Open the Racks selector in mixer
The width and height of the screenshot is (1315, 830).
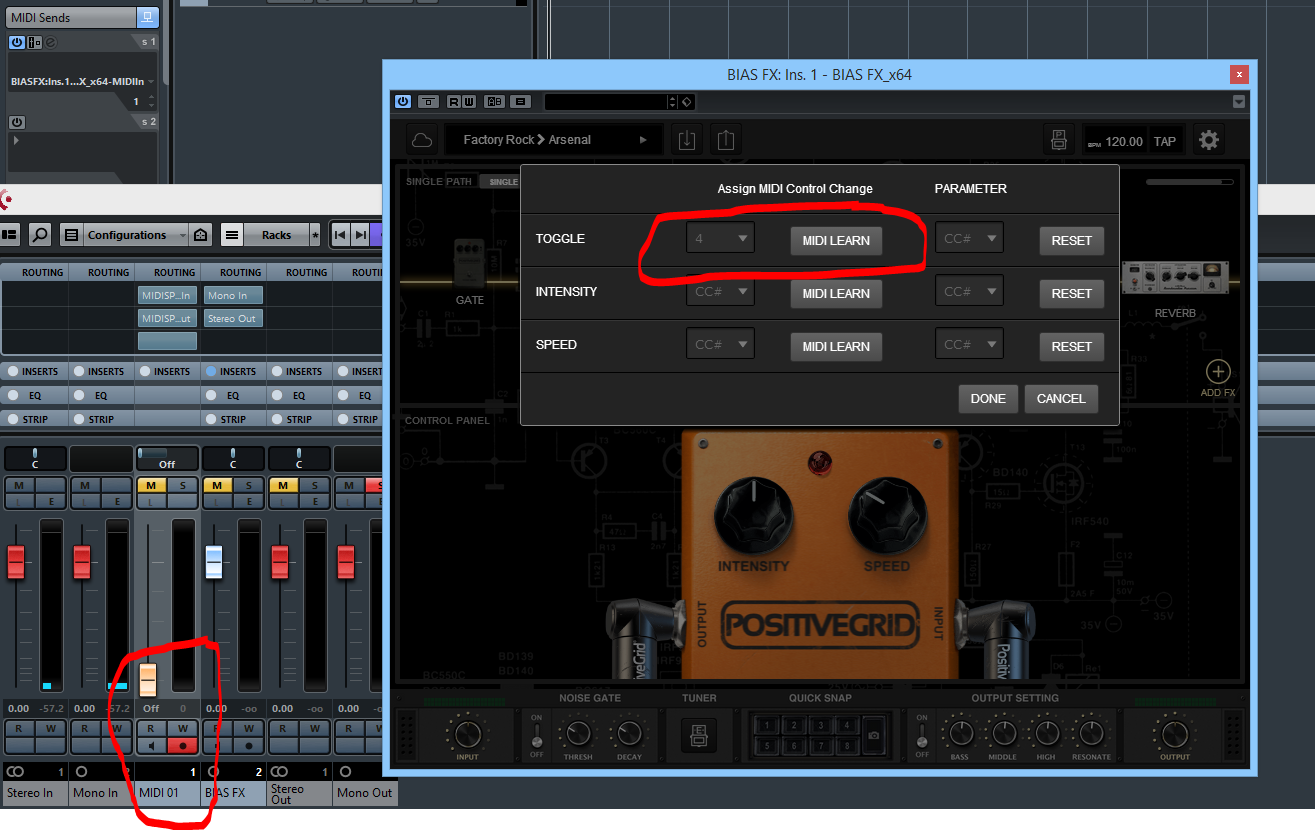[276, 235]
